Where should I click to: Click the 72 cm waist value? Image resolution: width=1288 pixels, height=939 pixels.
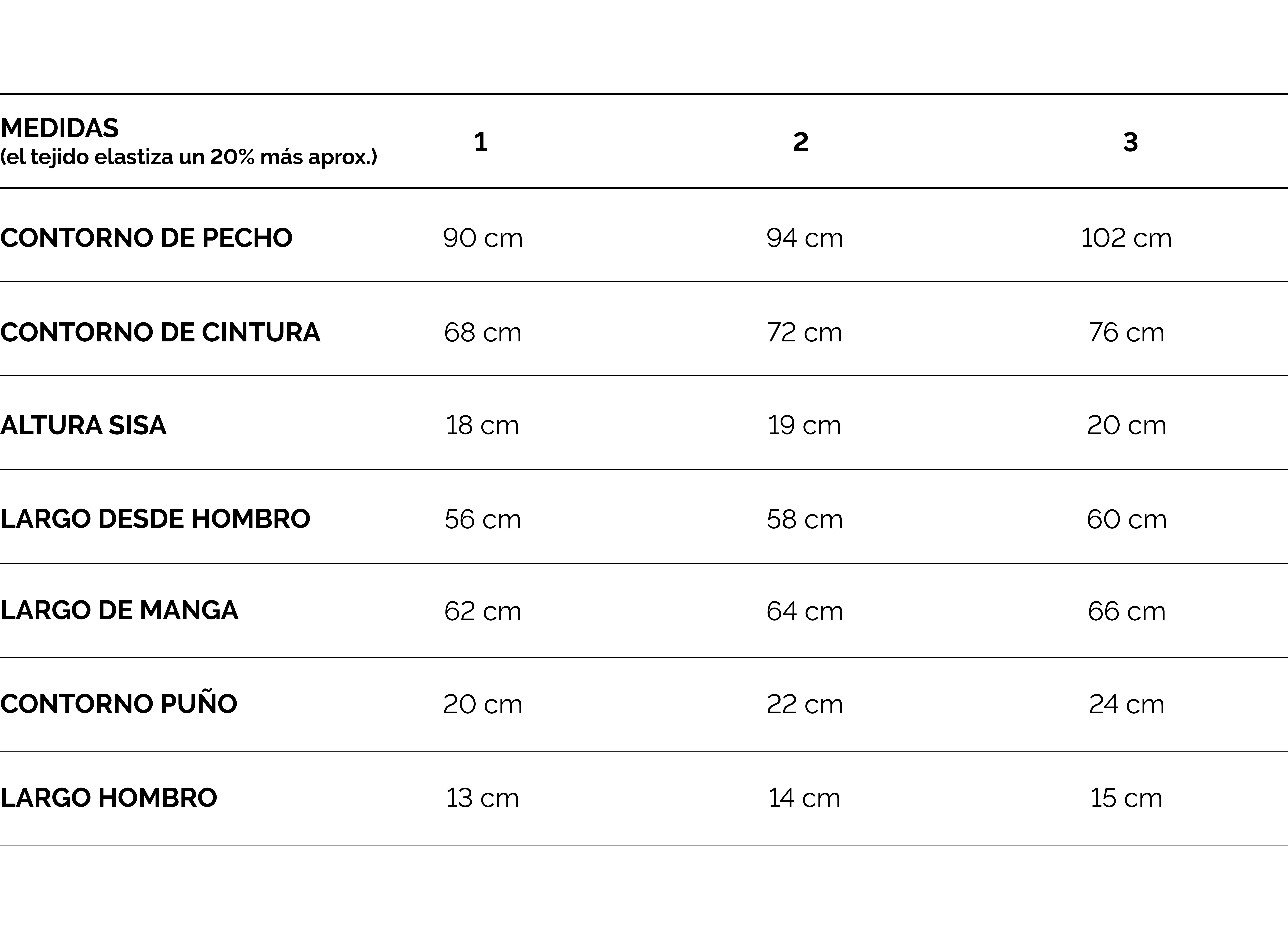coord(804,333)
